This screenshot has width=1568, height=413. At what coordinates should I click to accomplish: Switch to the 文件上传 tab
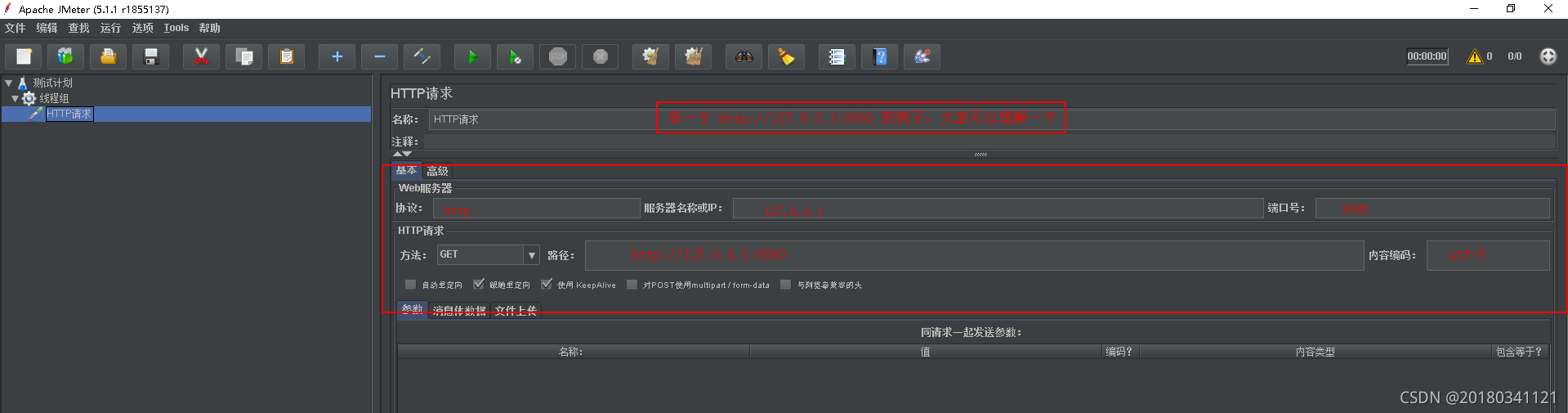coord(516,311)
